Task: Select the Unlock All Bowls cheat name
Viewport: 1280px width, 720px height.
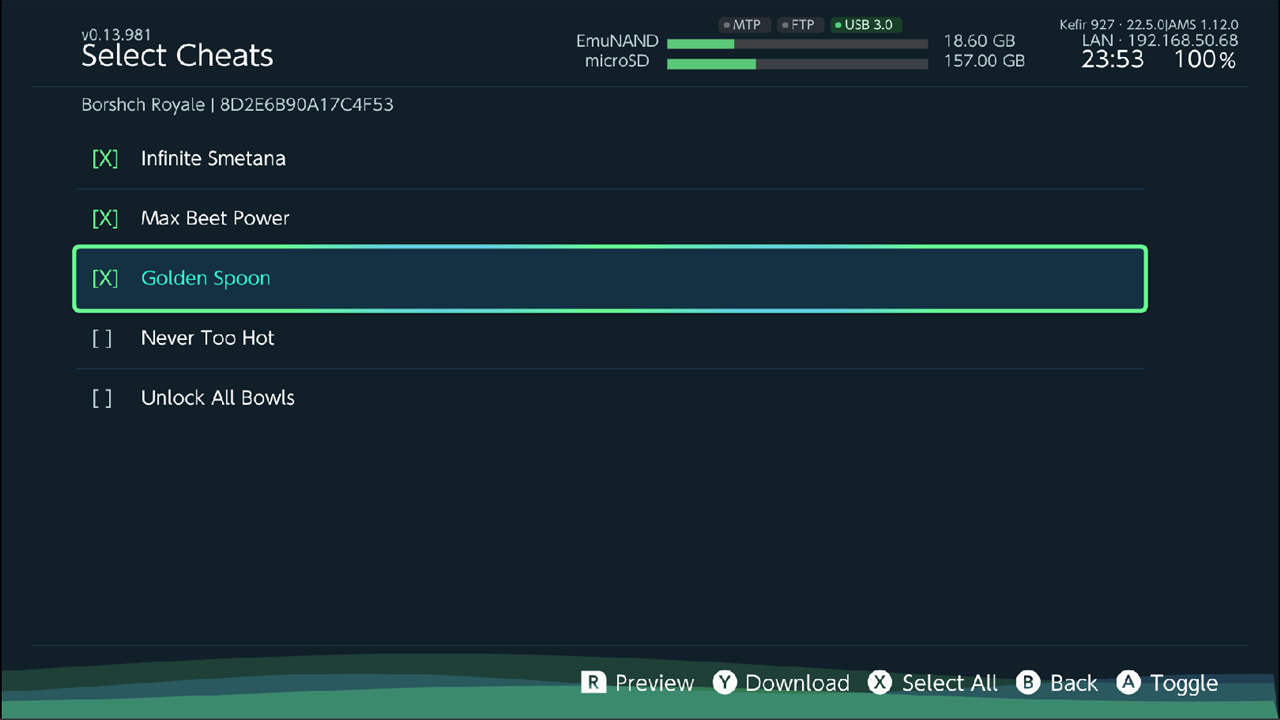Action: pos(218,398)
